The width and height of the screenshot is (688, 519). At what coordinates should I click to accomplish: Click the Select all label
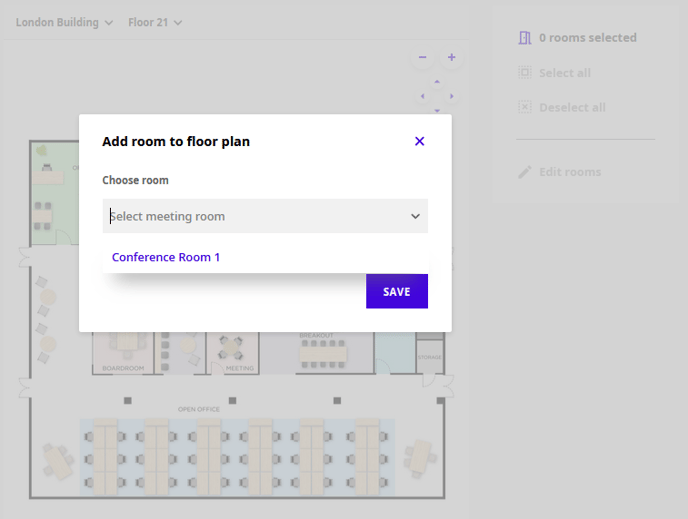tap(564, 73)
